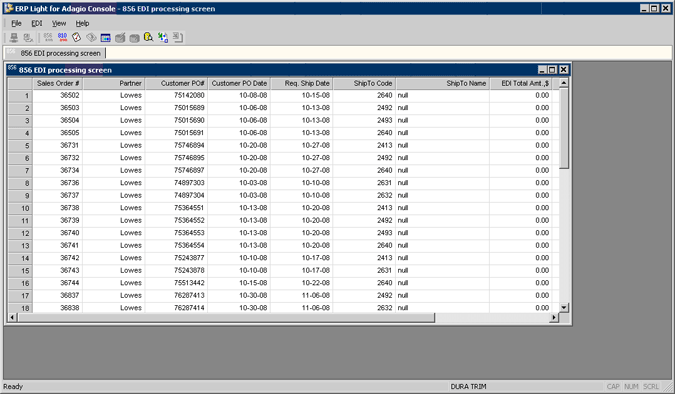Click the green-blue data transfer toolbar icon
This screenshot has width=675, height=394.
tap(163, 38)
